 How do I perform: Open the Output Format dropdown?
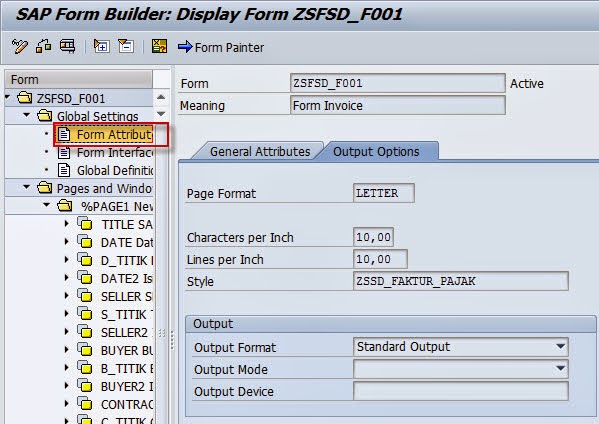560,346
